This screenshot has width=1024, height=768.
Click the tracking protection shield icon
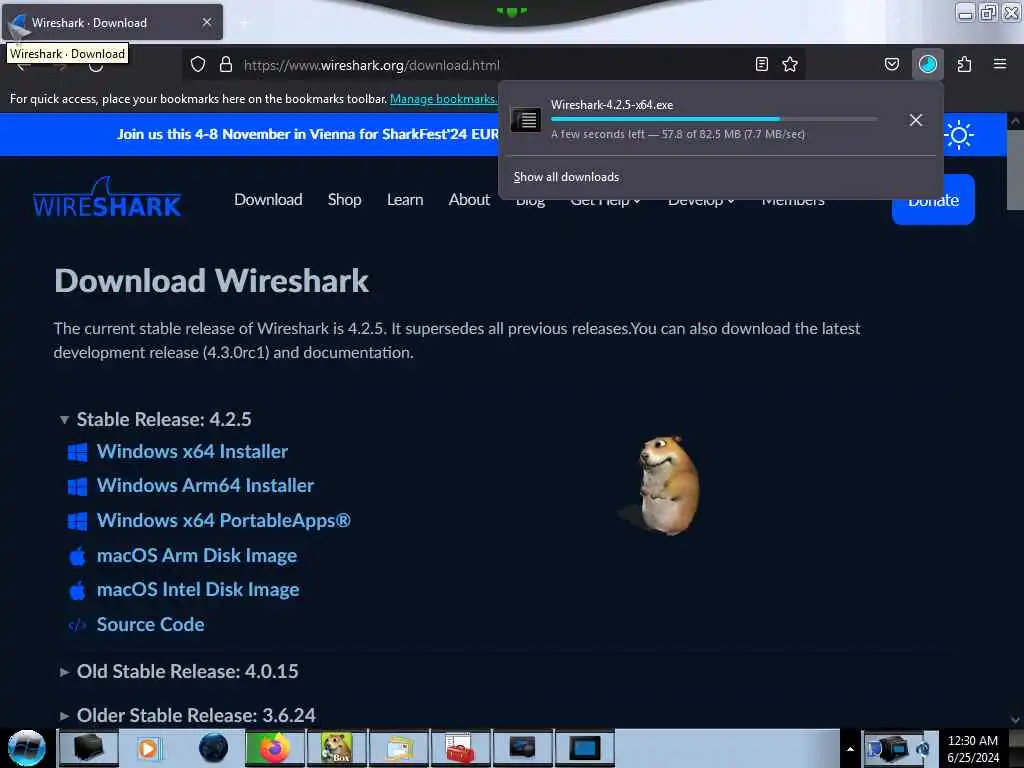point(198,64)
